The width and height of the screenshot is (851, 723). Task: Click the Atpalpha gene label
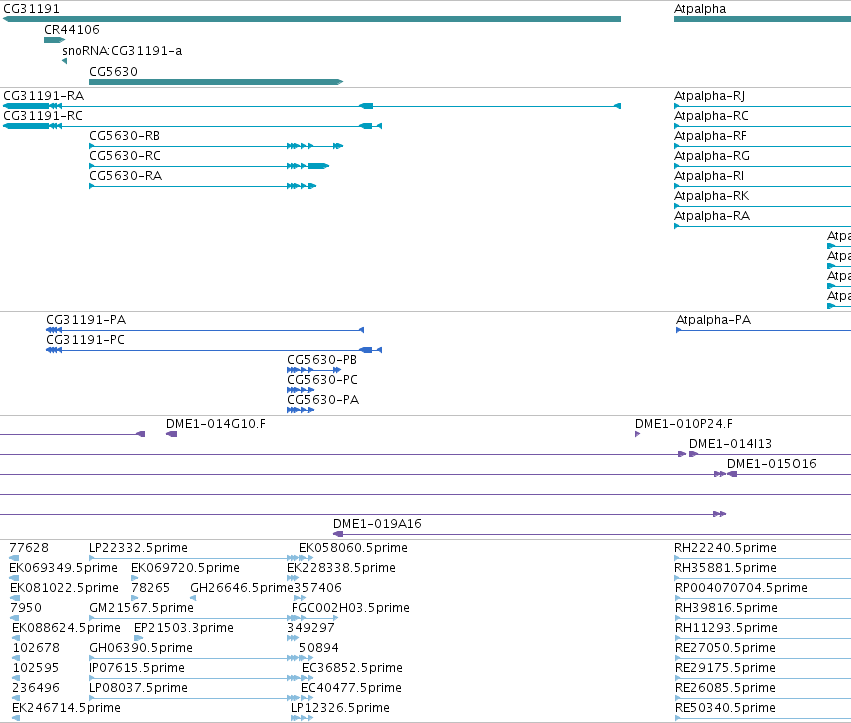[x=700, y=9]
